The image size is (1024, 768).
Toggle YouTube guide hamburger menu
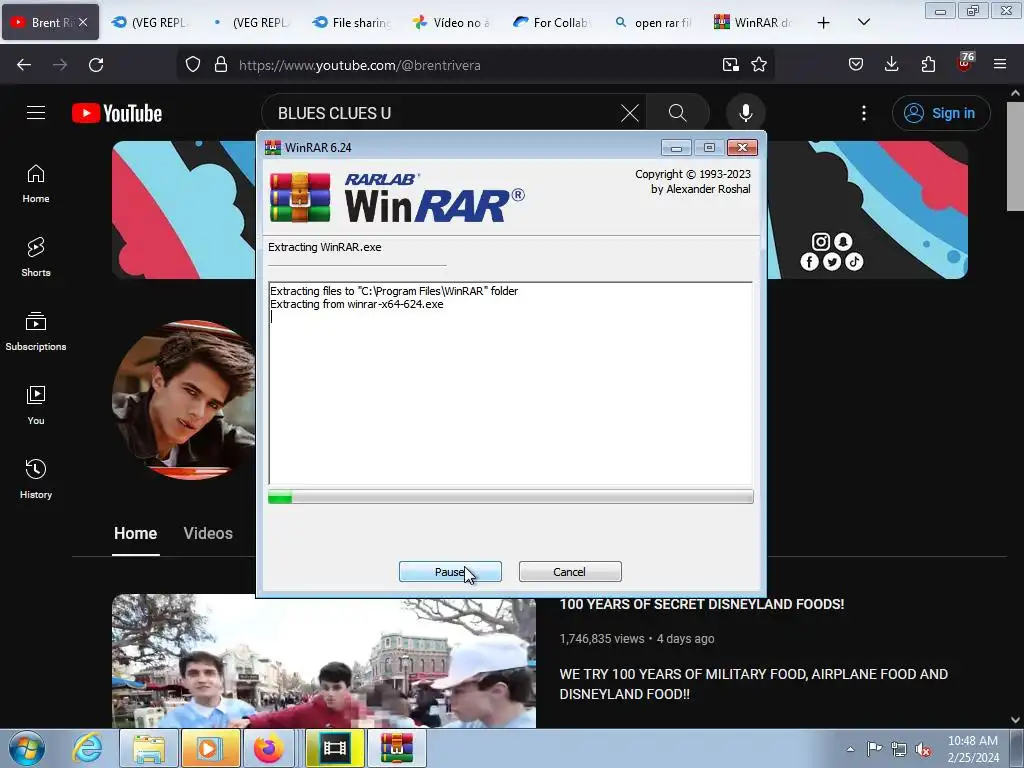(36, 113)
